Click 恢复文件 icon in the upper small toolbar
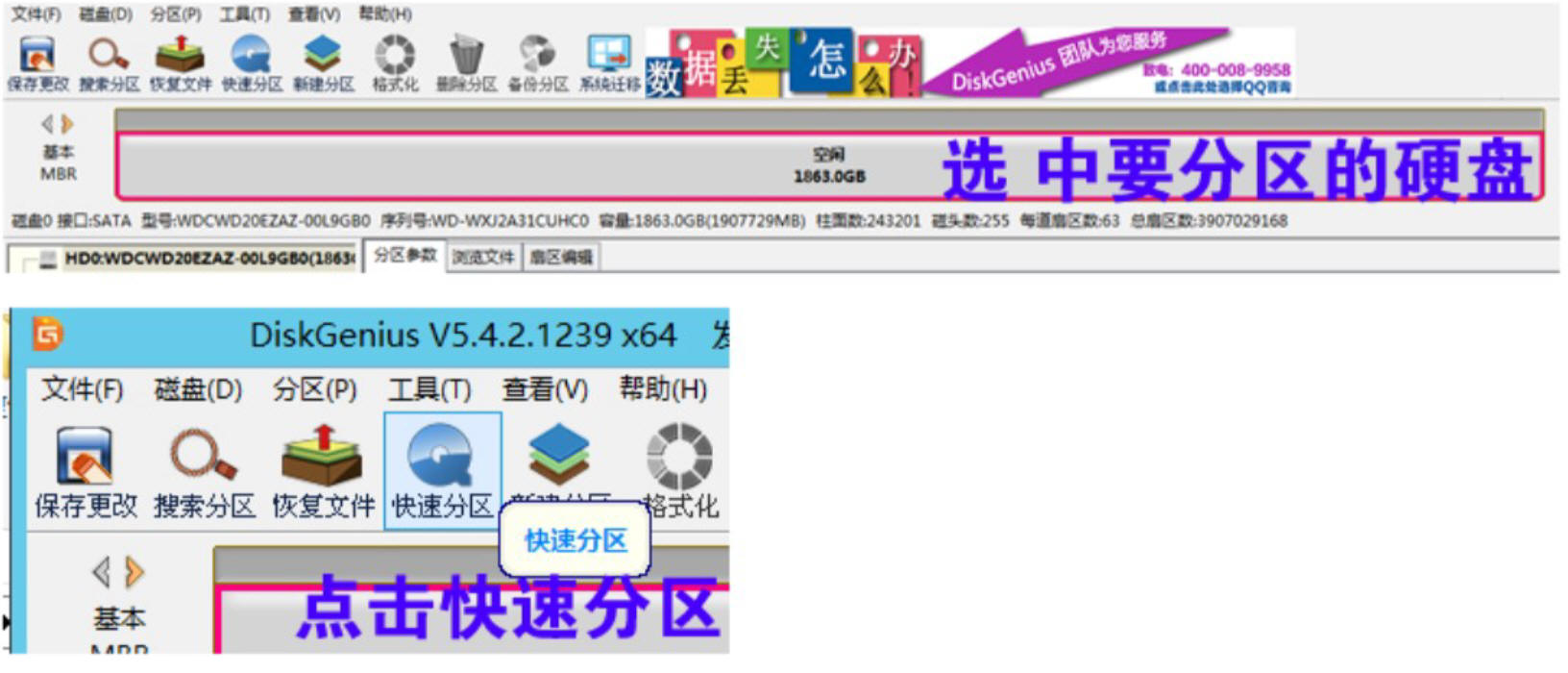The image size is (1568, 673). point(180,54)
